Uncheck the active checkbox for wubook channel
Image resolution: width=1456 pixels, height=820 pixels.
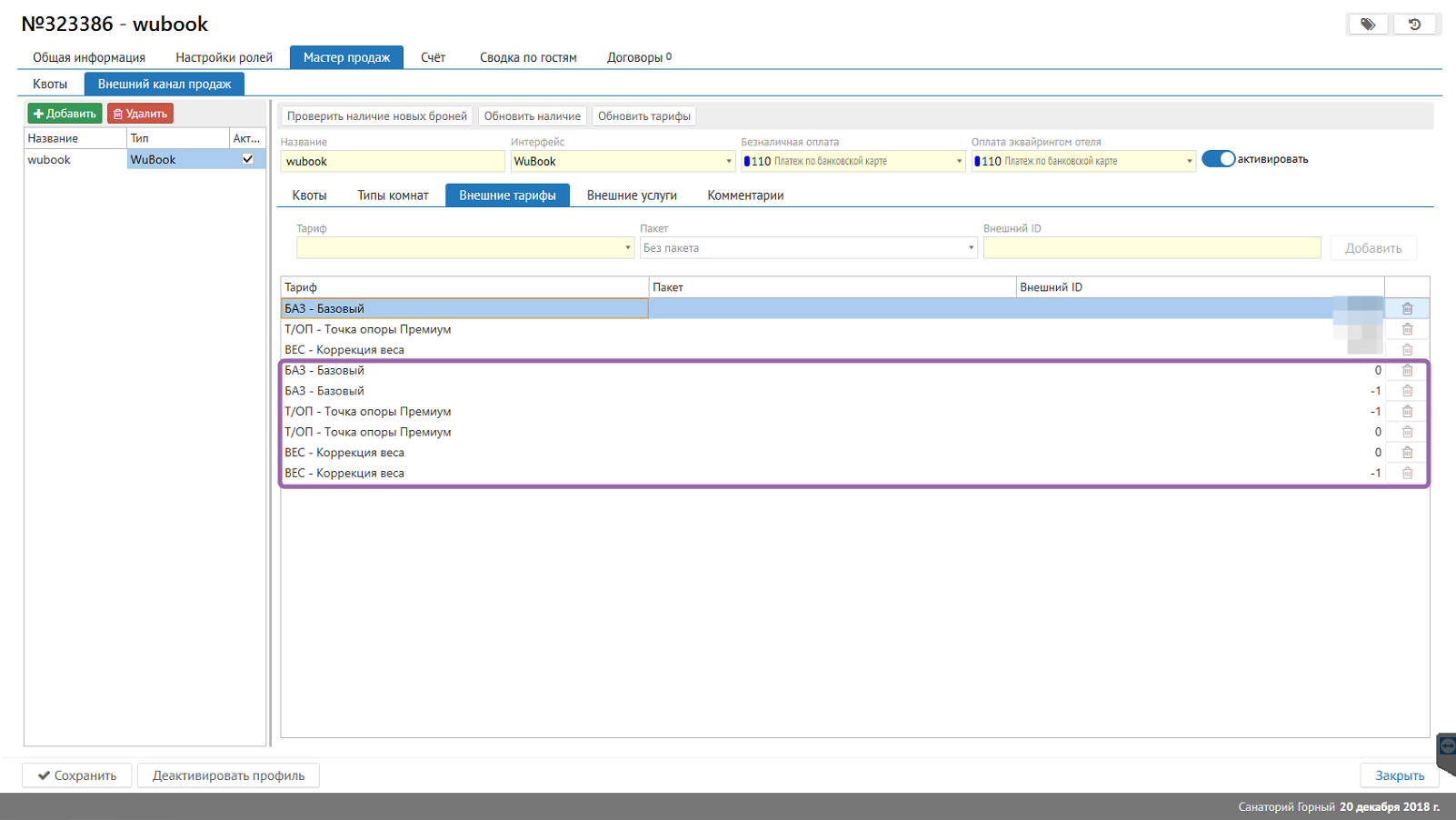pos(247,159)
